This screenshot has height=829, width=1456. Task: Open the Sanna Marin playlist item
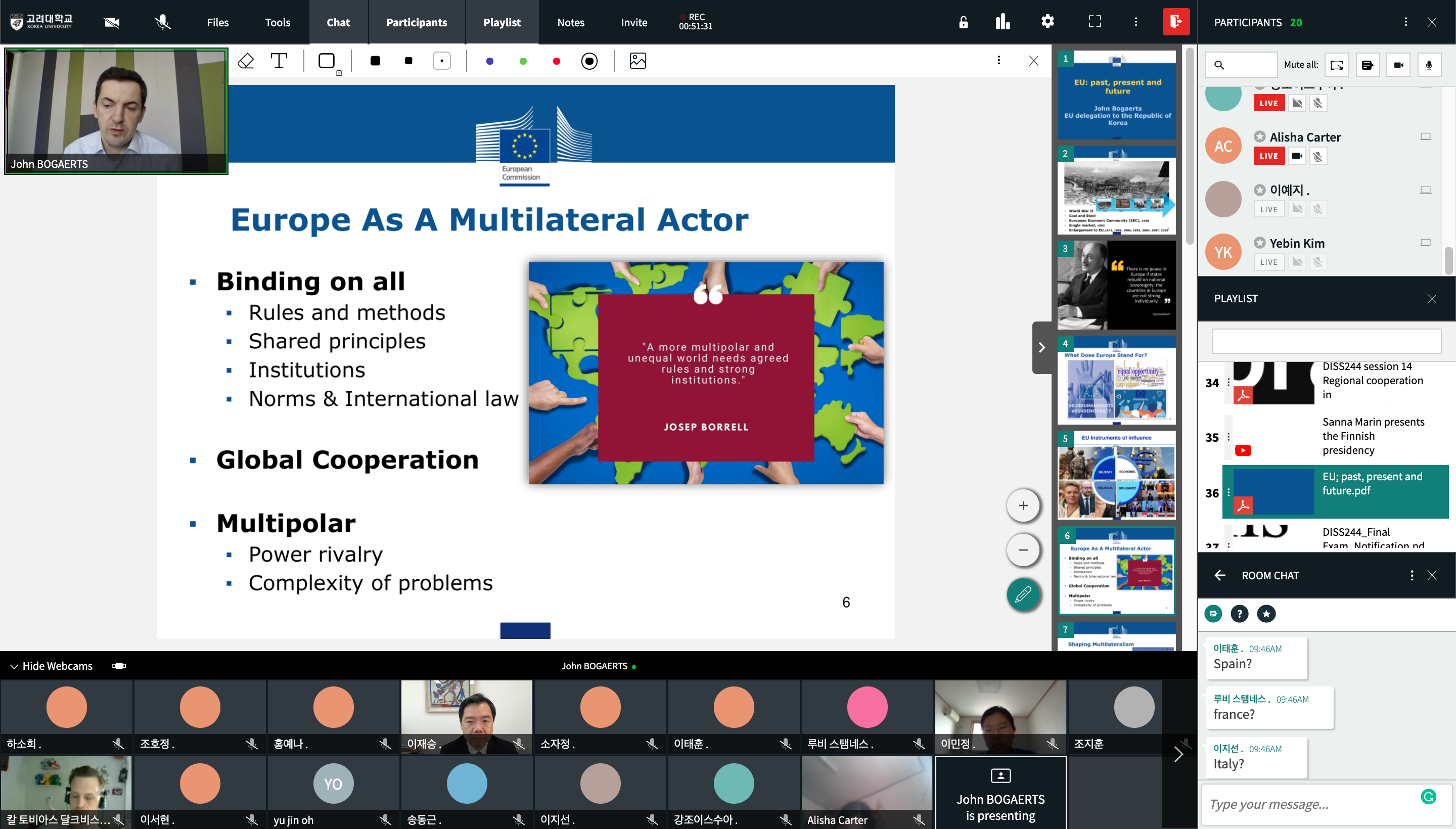click(x=1372, y=436)
